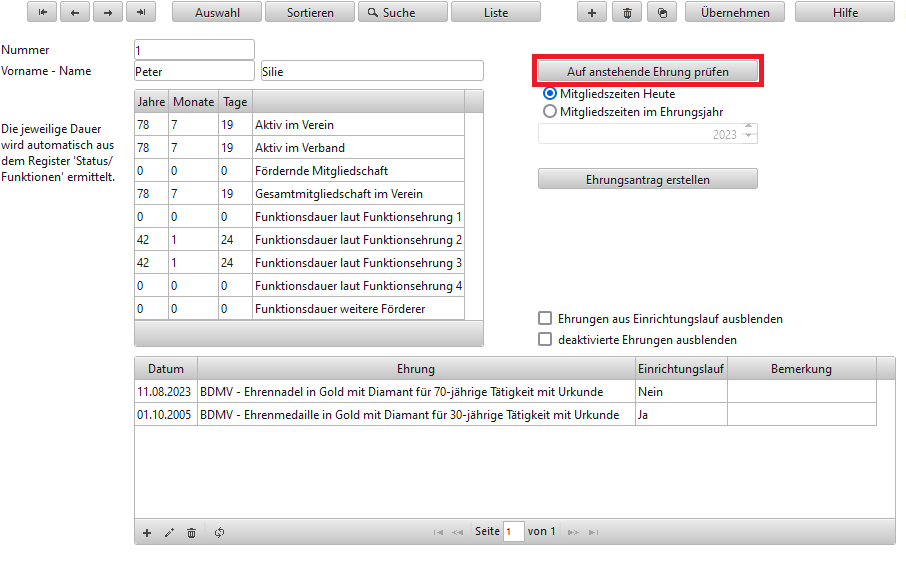Click the year 2023 stepper arrows
This screenshot has height=572, width=906.
coord(750,134)
